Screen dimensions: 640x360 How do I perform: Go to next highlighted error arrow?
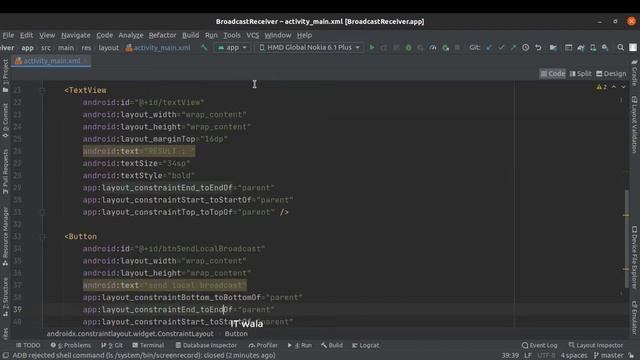pyautogui.click(x=623, y=87)
